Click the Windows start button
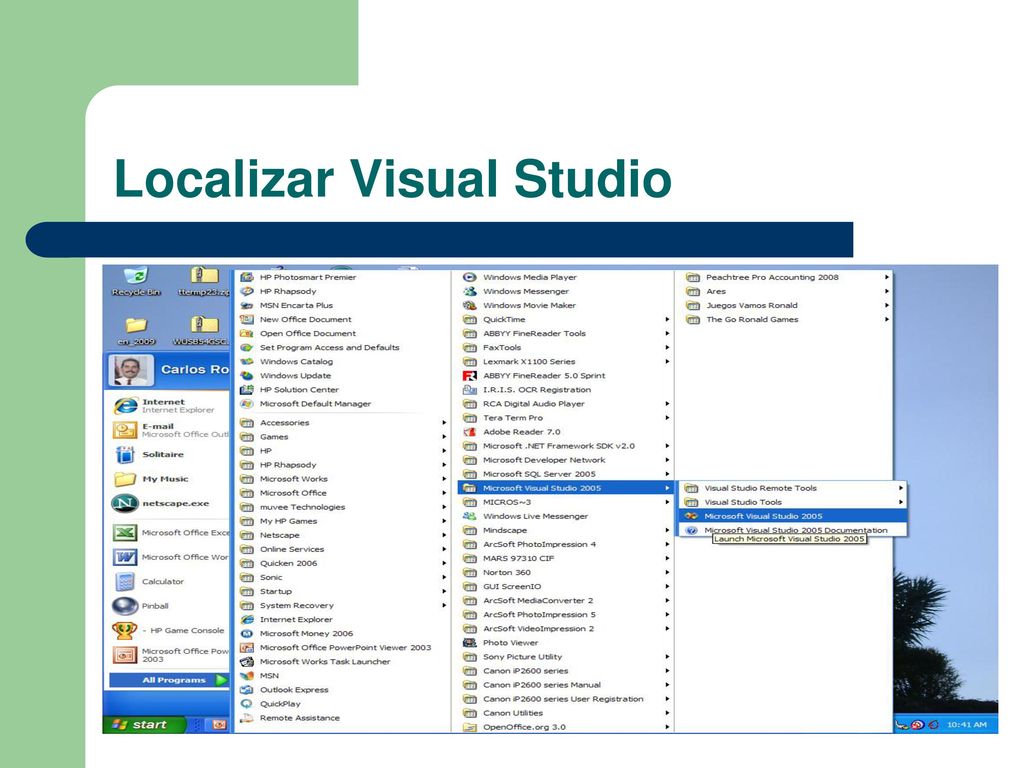Screen dimensions: 1024x768 point(144,724)
